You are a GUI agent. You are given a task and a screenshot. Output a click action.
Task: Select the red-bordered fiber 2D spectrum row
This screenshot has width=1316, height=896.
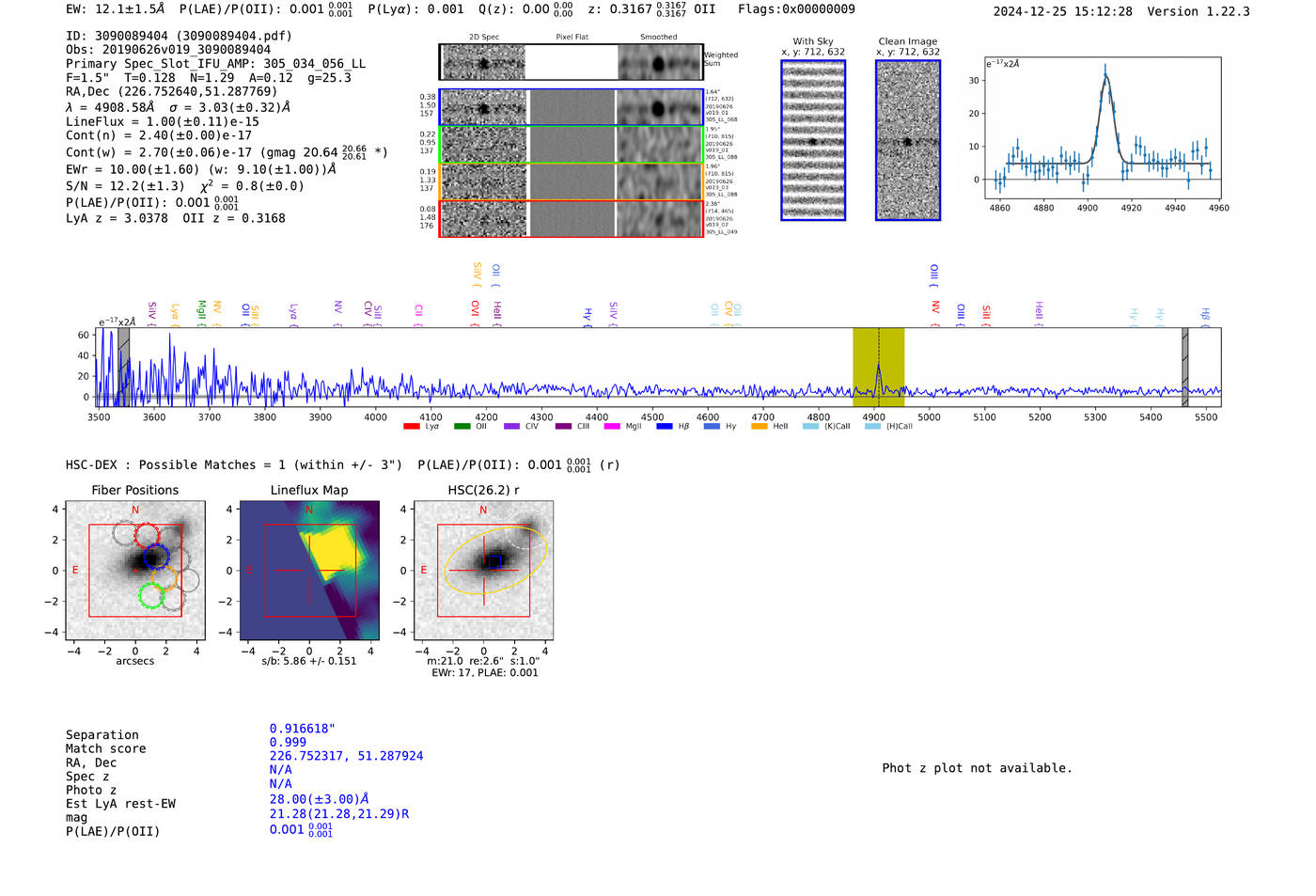coord(572,218)
